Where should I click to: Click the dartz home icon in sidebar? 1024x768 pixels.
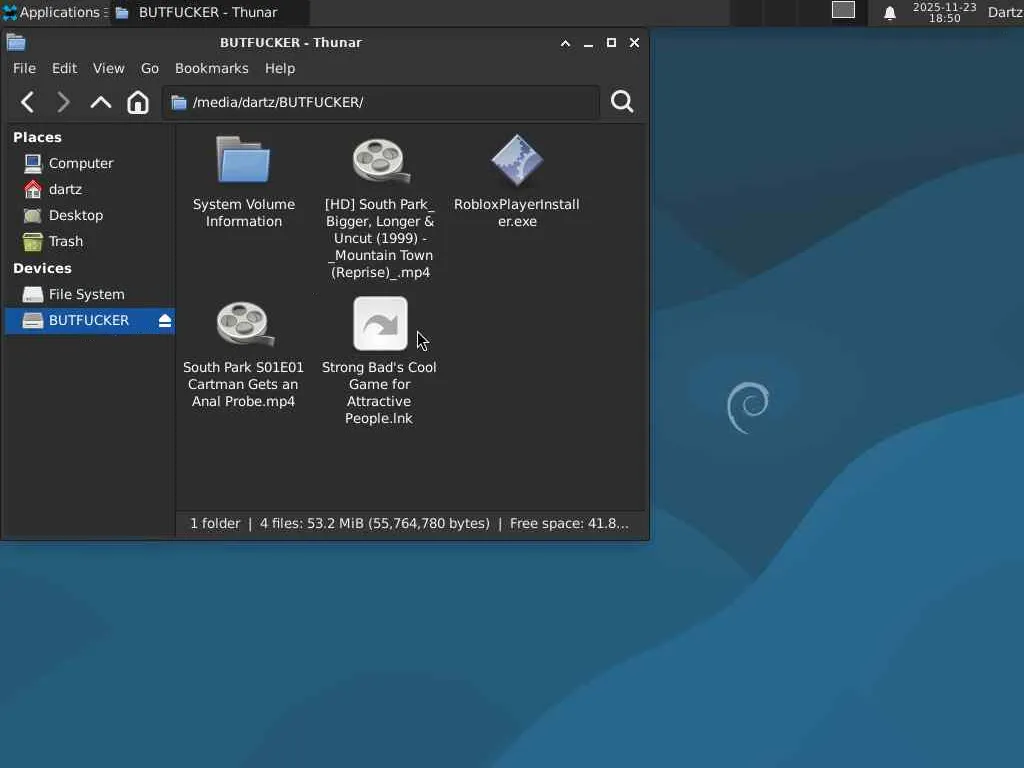(x=33, y=189)
